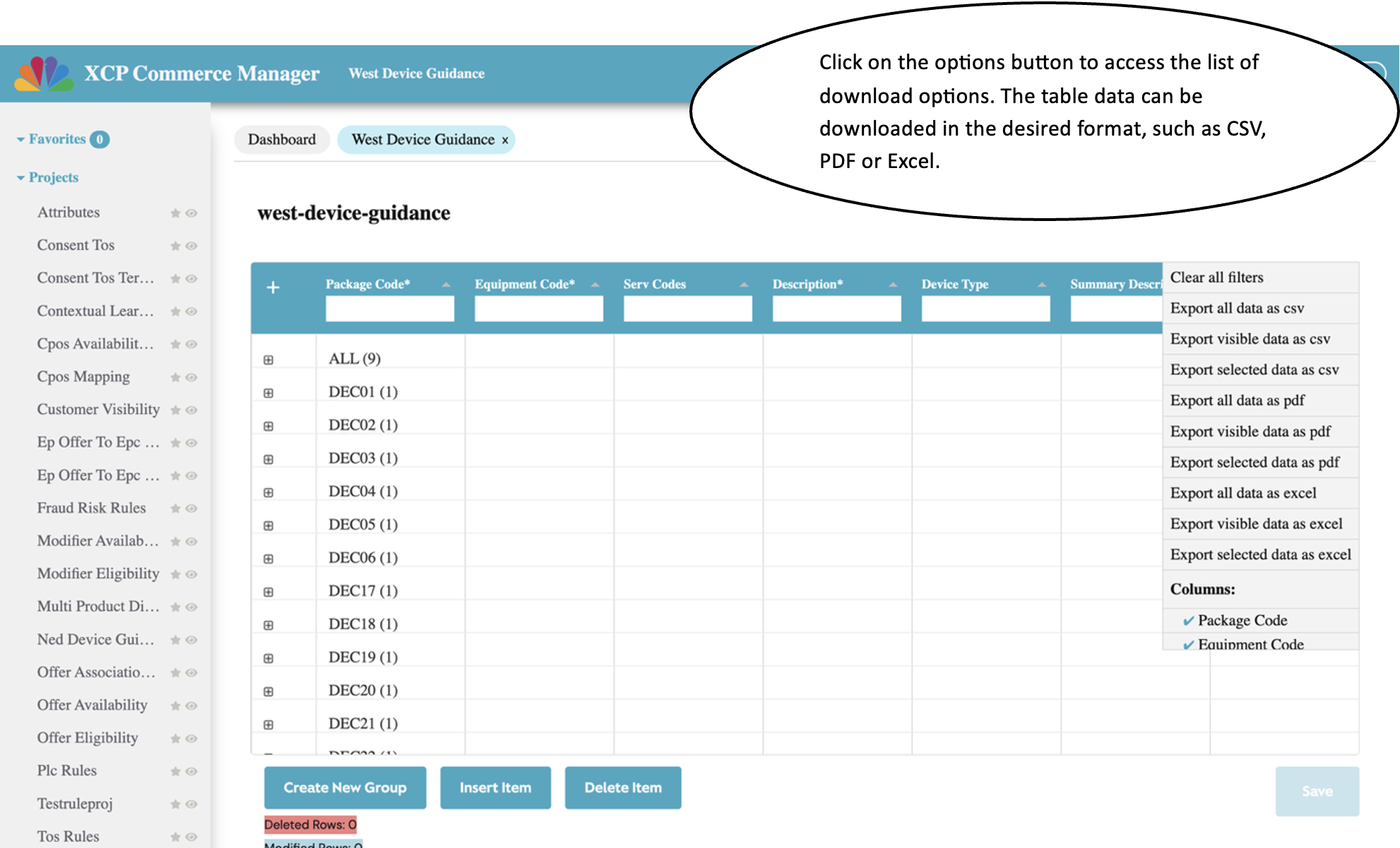Expand the DEC21 (1) group row
The image size is (1400, 848).
[x=268, y=724]
